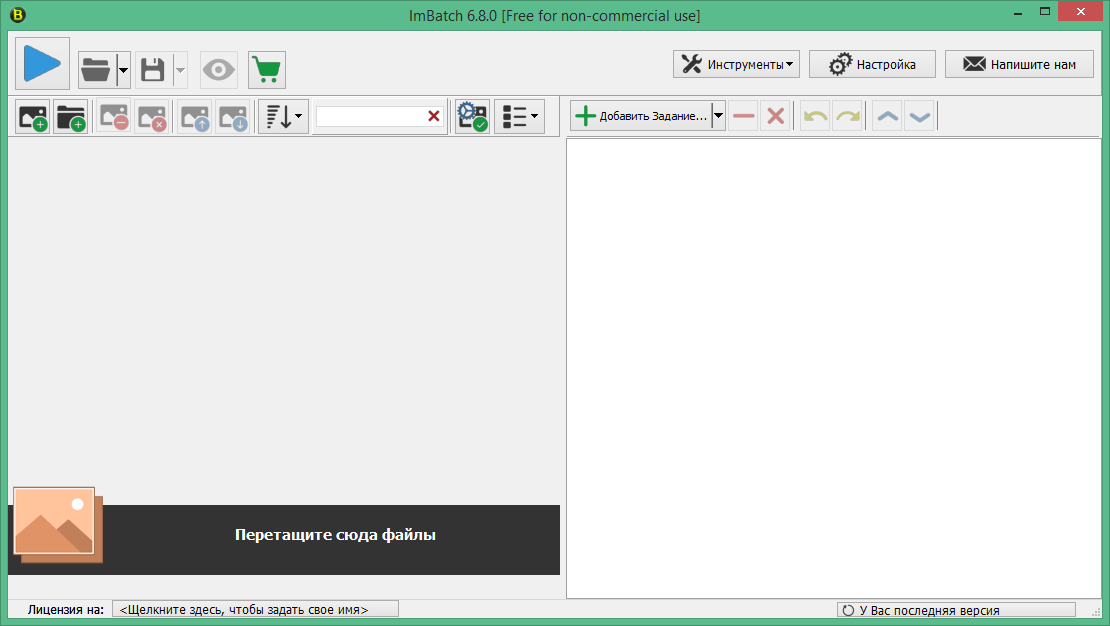The height and width of the screenshot is (626, 1110).
Task: Click the gear image settings icon
Action: point(471,117)
